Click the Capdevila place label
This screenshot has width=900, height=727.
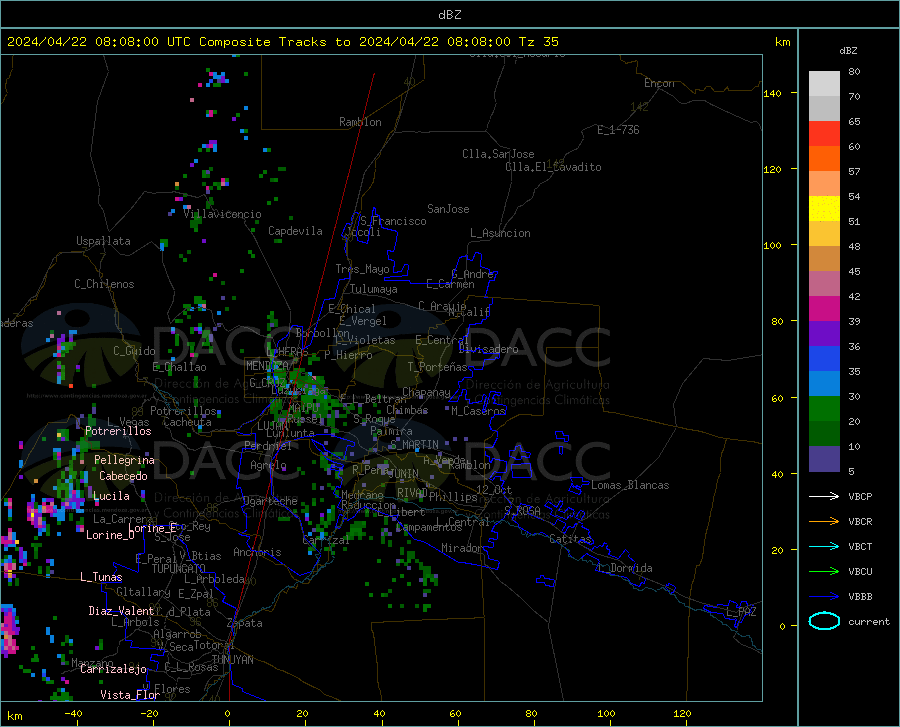[x=295, y=231]
